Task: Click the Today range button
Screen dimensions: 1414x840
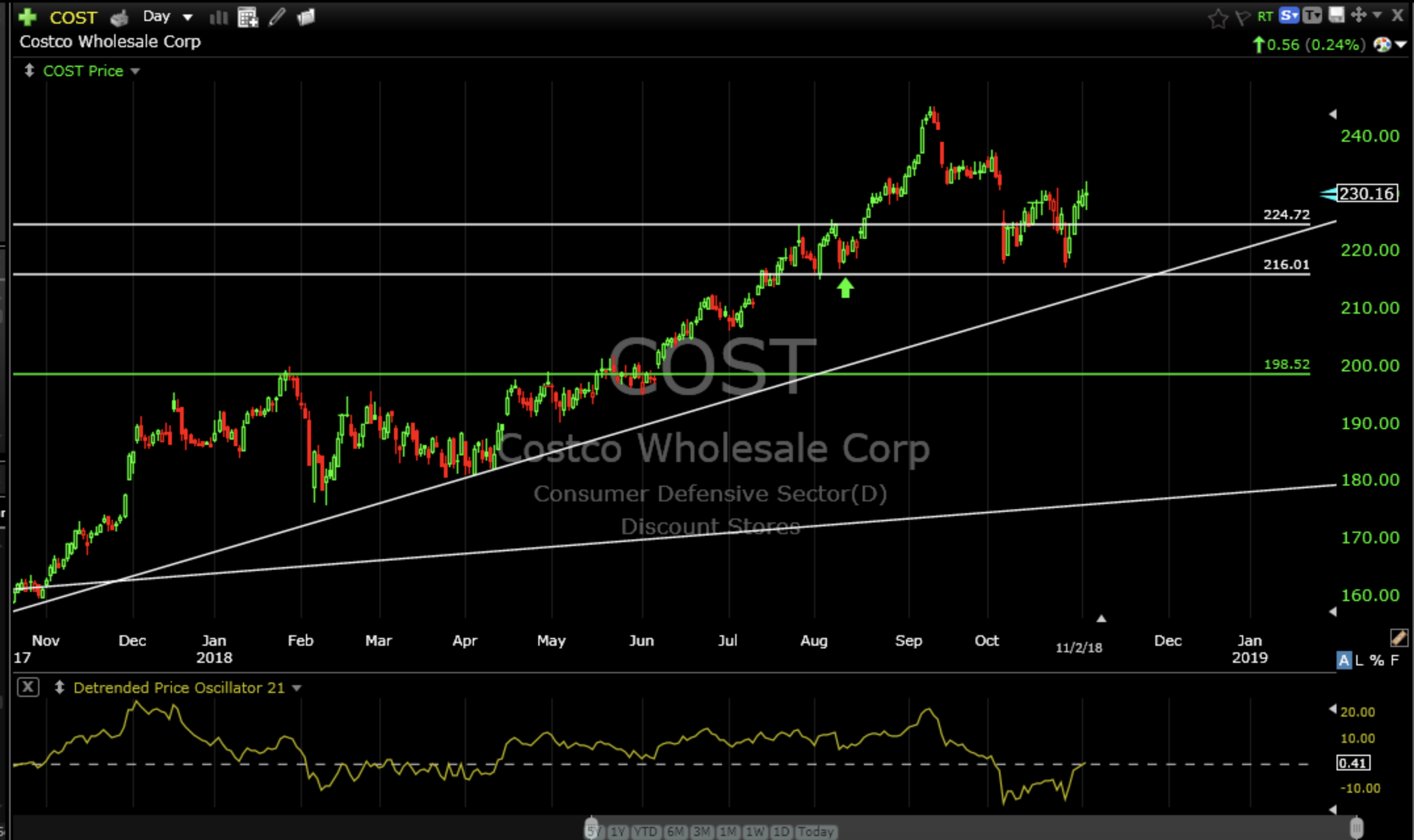Action: coord(815,831)
